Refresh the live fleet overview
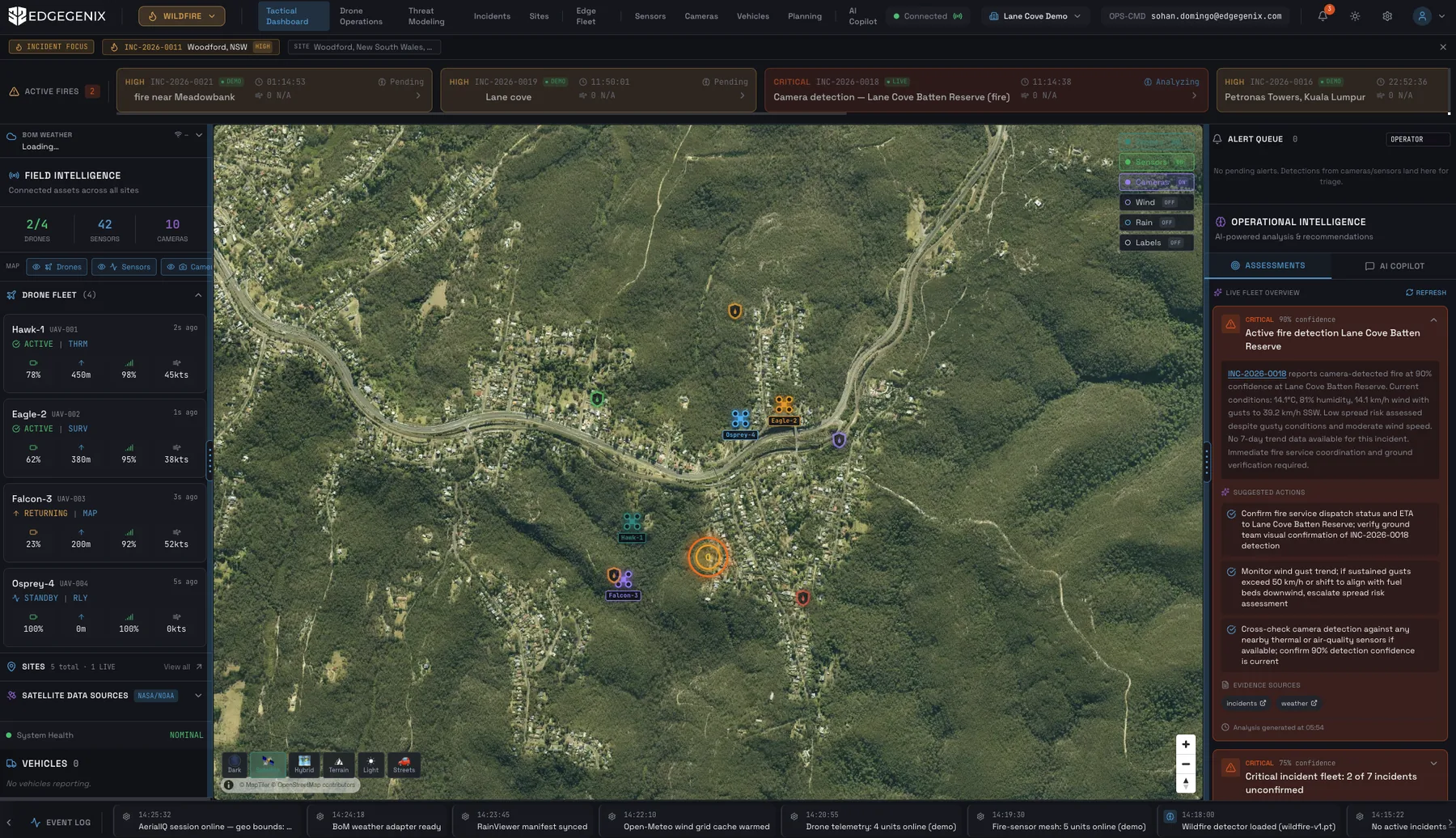Viewport: 1456px width, 838px height. coord(1425,293)
